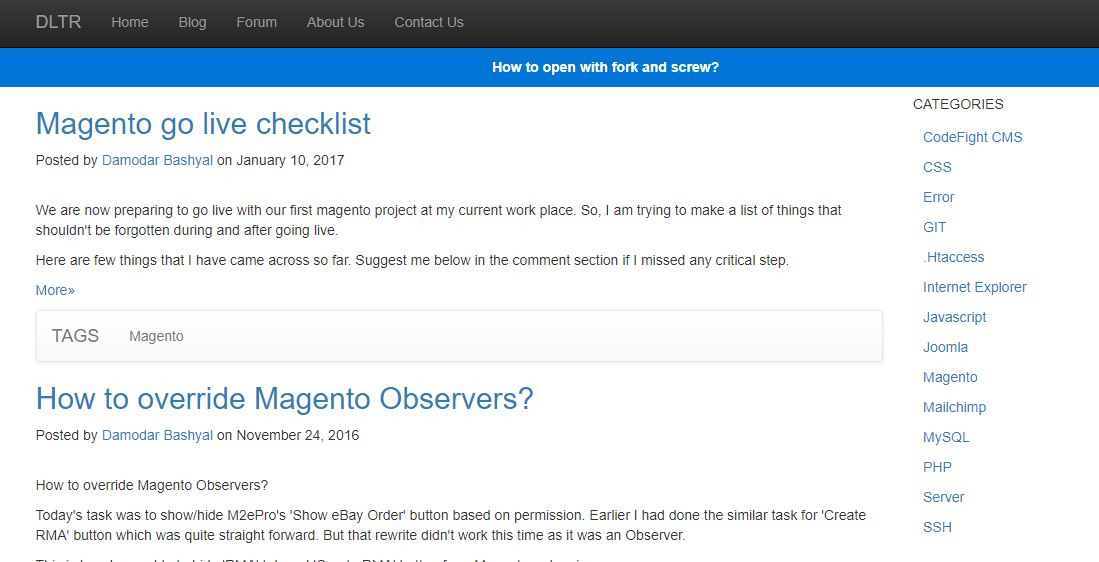
Task: Browse the Internet Explorer category
Action: 975,287
